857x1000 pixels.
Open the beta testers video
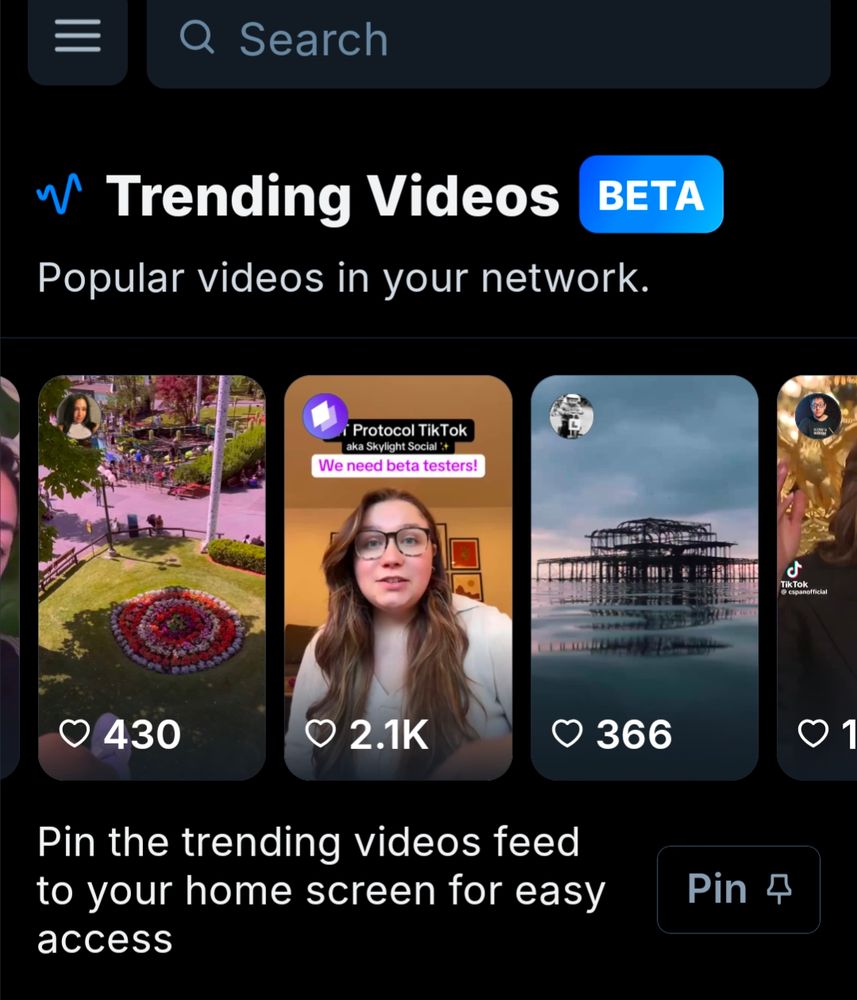coord(398,577)
